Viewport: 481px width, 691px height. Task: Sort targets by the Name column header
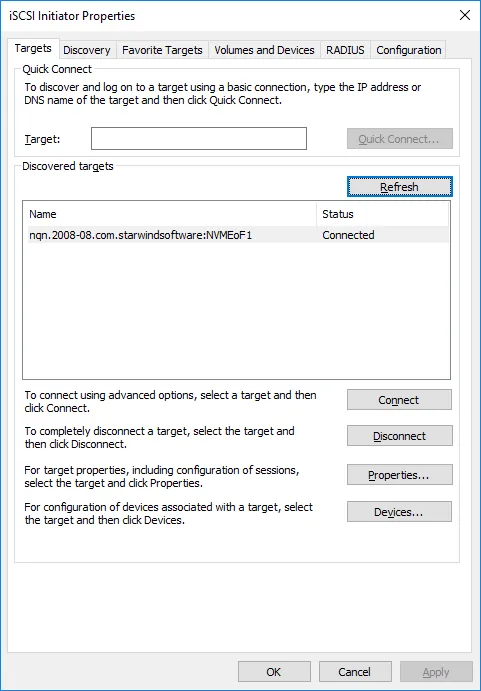click(x=172, y=214)
